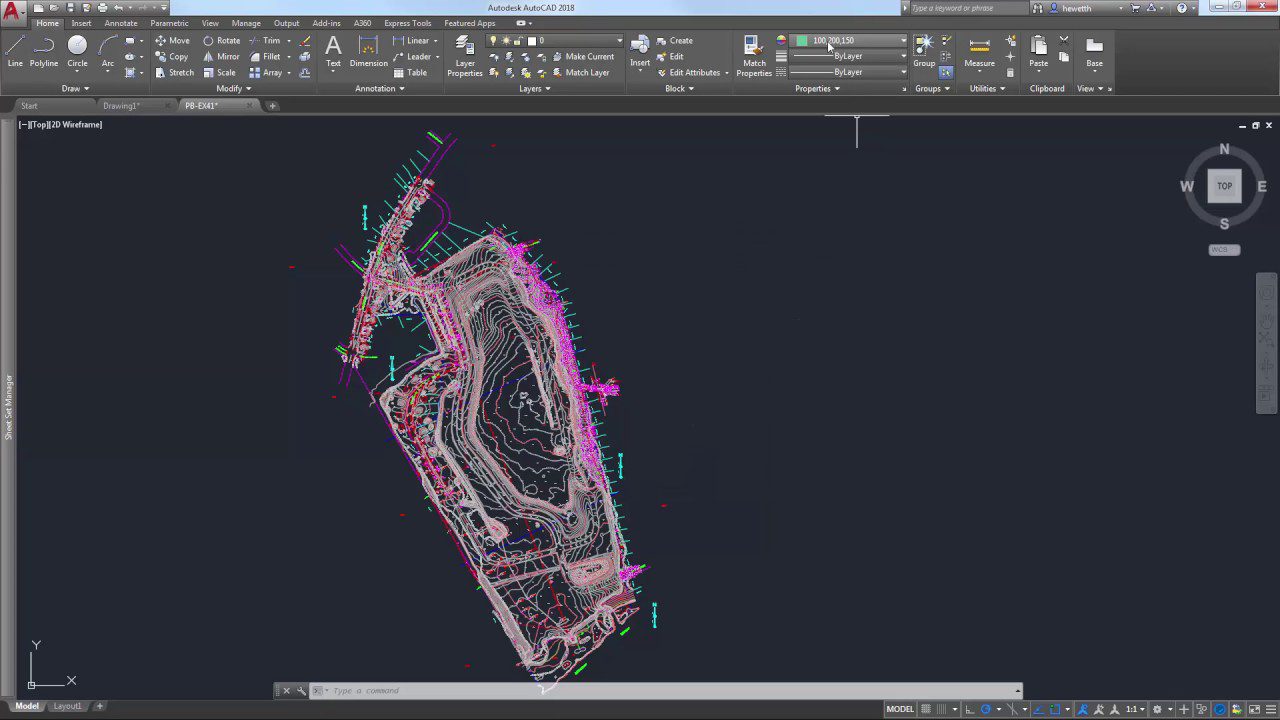Select the Circle tool

(x=77, y=50)
